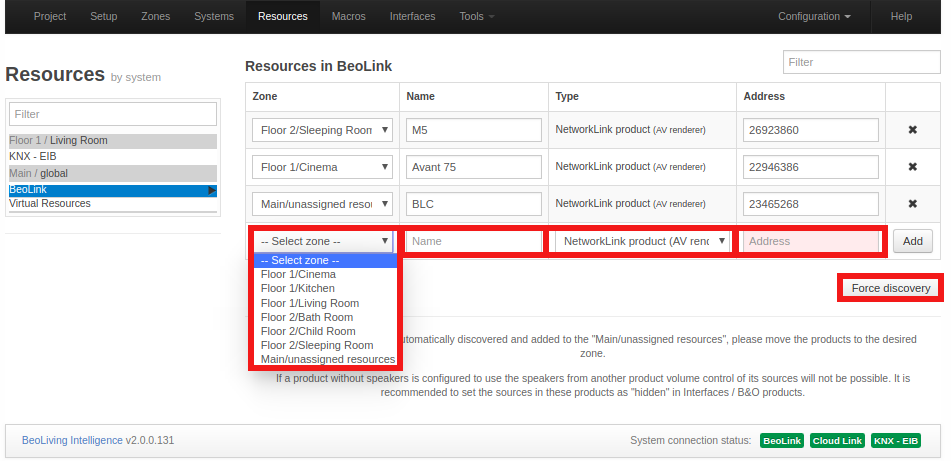Click the Add button
The width and height of the screenshot is (951, 461).
tap(913, 241)
